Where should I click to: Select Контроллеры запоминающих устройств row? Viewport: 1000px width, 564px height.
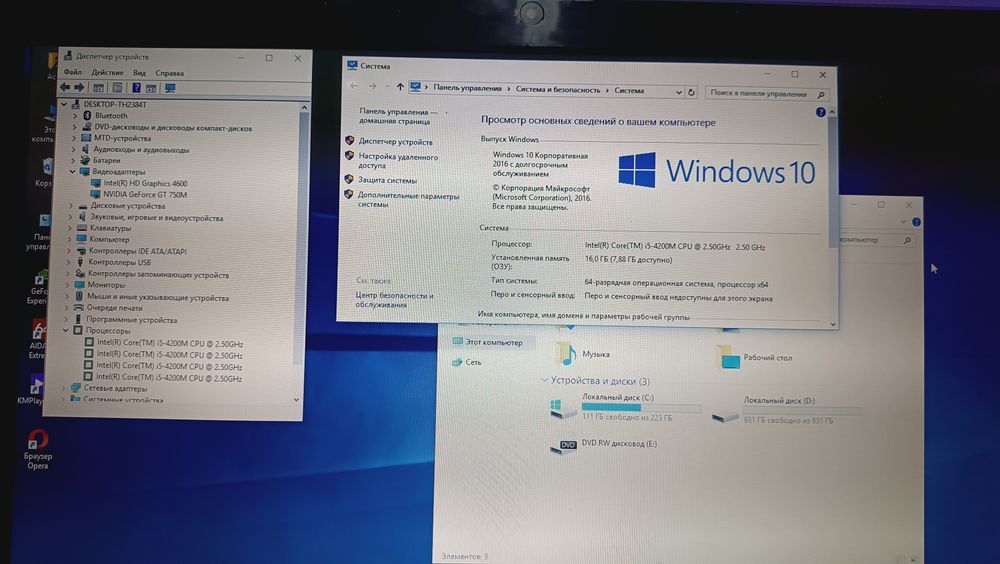point(158,275)
